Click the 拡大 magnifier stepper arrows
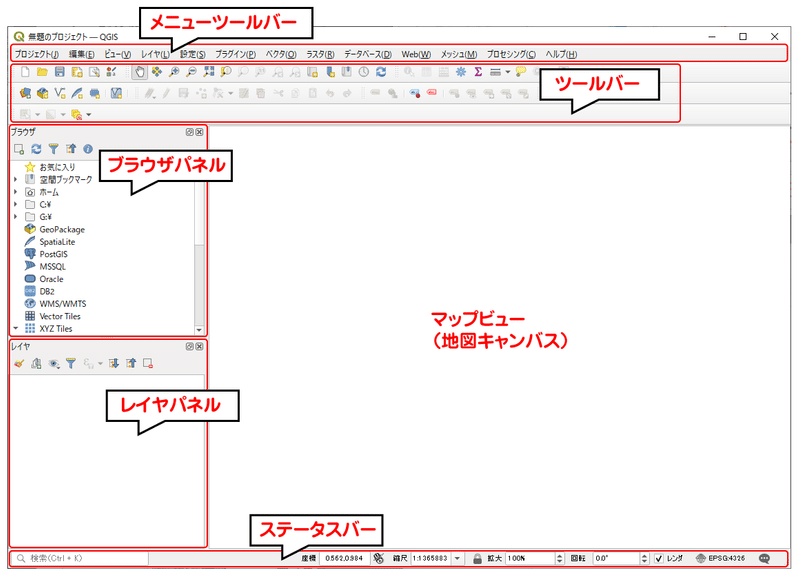800x575 pixels. click(560, 558)
